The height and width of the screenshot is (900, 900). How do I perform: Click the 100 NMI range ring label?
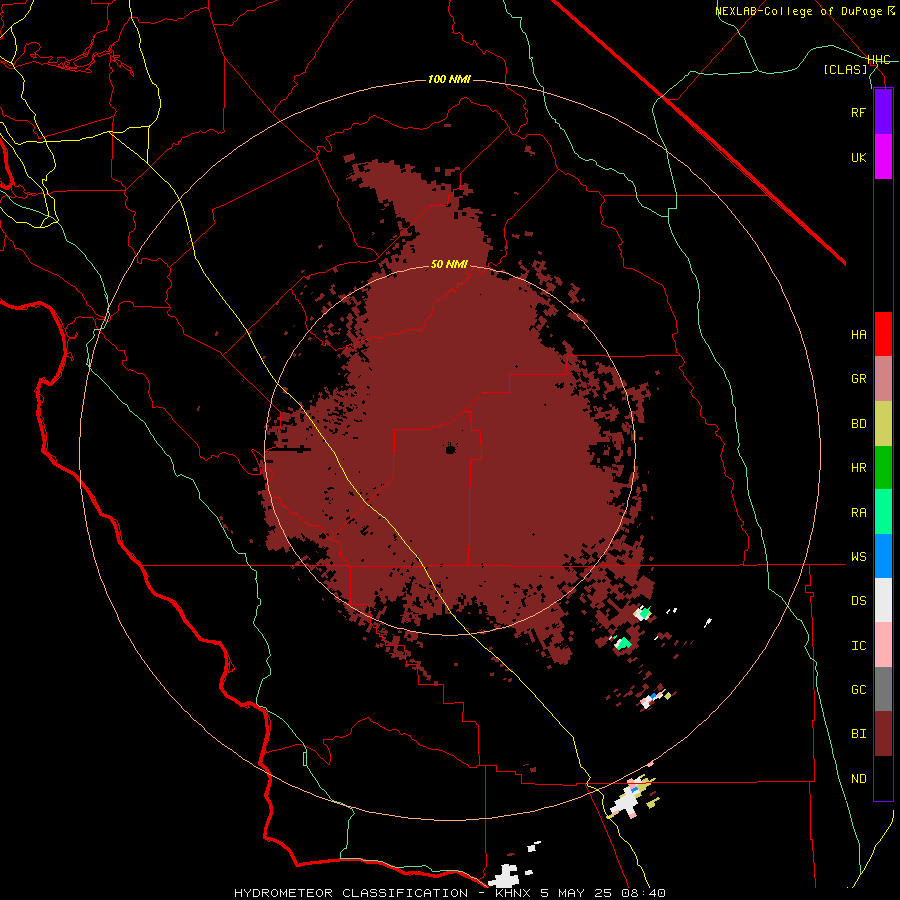449,79
